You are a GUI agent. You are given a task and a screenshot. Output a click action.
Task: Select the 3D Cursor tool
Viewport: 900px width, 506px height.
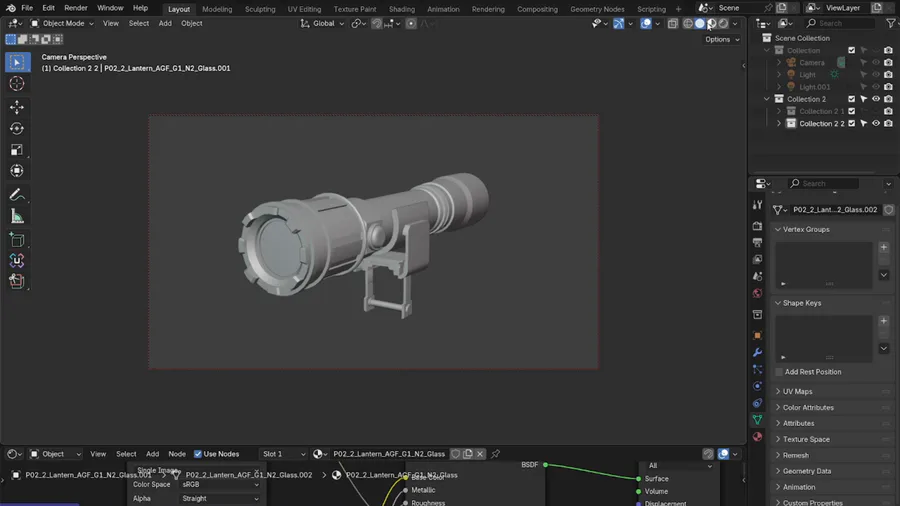pyautogui.click(x=17, y=84)
